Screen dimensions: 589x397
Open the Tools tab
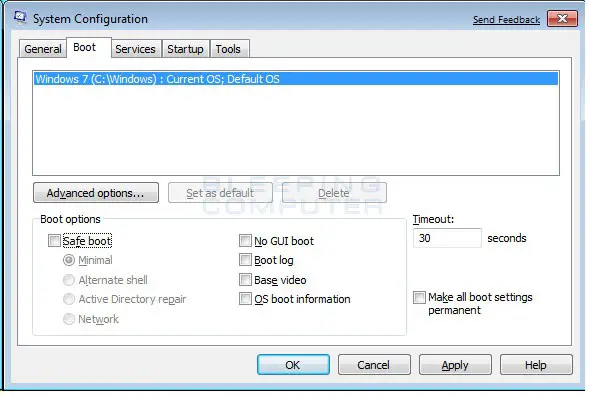click(x=228, y=49)
